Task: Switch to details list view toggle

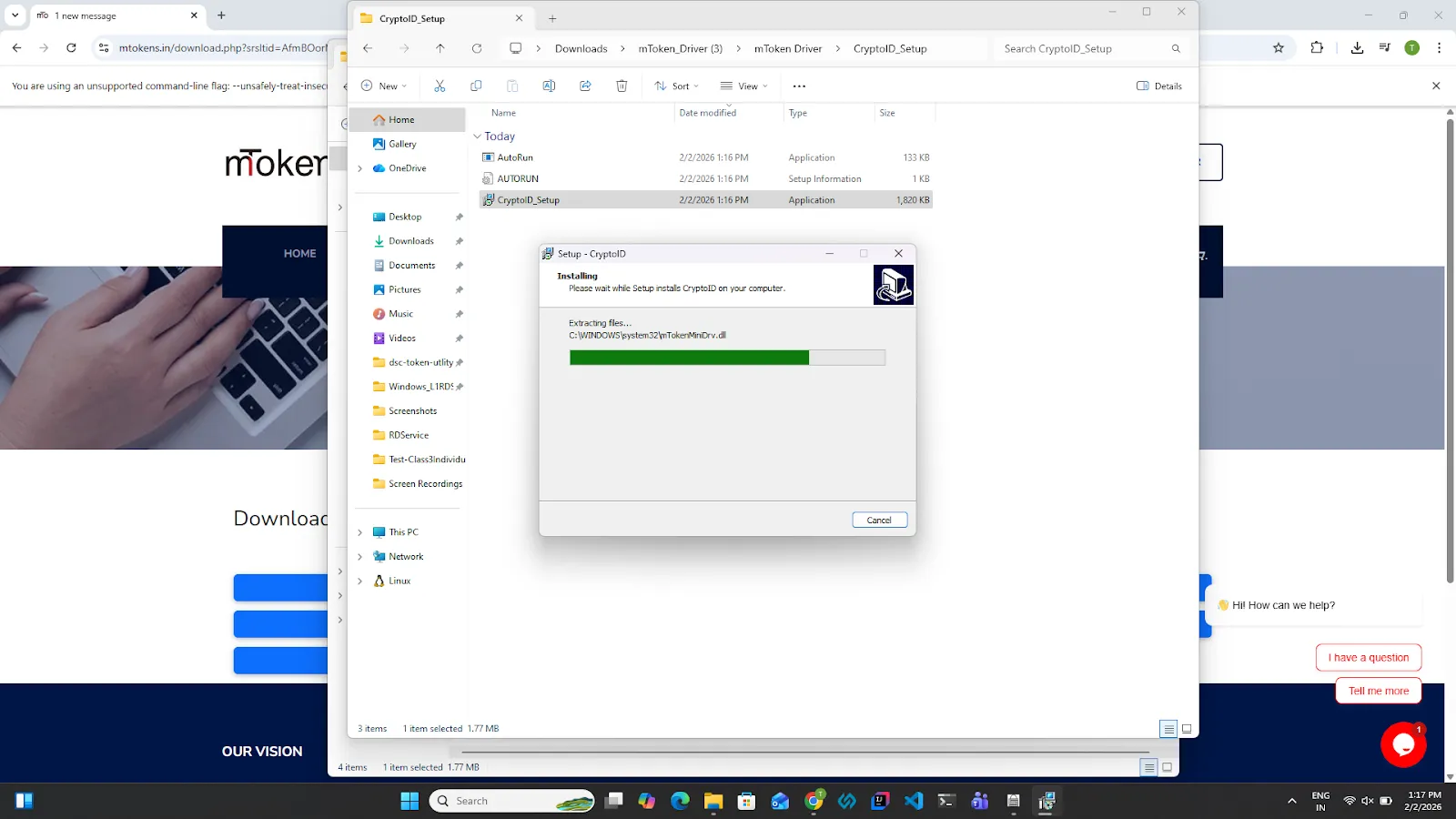Action: pos(1168,729)
